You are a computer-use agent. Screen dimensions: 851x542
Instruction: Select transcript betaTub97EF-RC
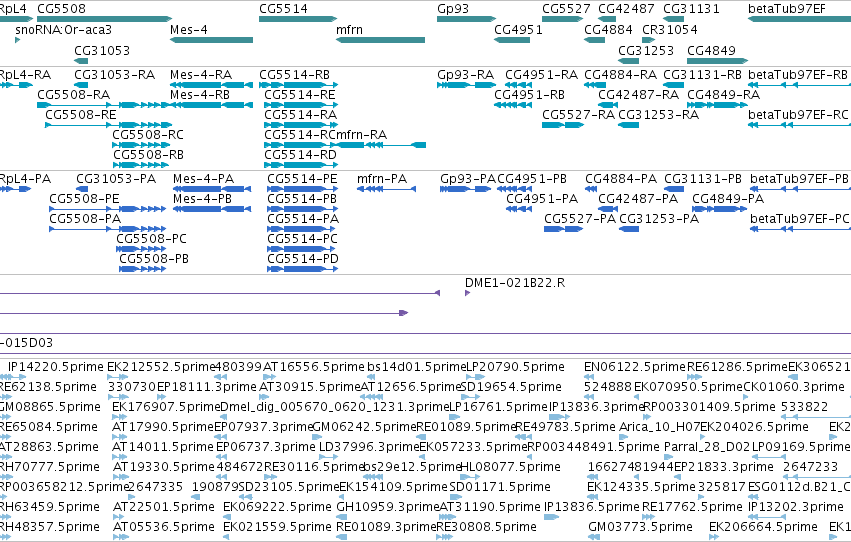pos(798,114)
